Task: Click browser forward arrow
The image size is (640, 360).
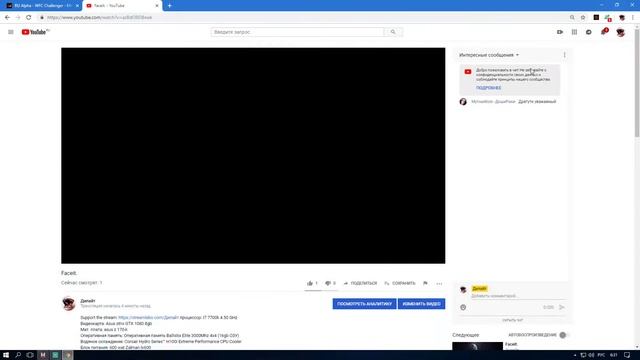Action: pyautogui.click(x=18, y=18)
